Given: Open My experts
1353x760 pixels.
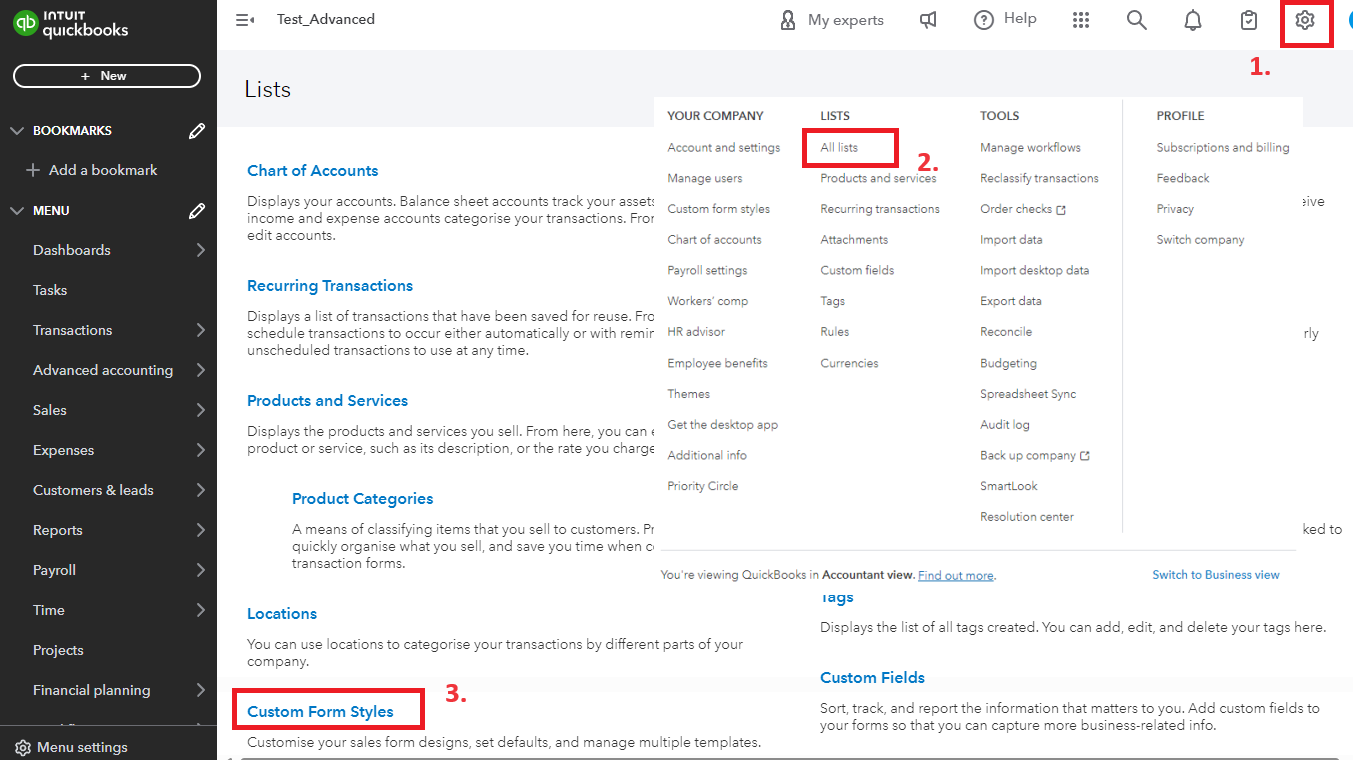Looking at the screenshot, I should [x=831, y=19].
